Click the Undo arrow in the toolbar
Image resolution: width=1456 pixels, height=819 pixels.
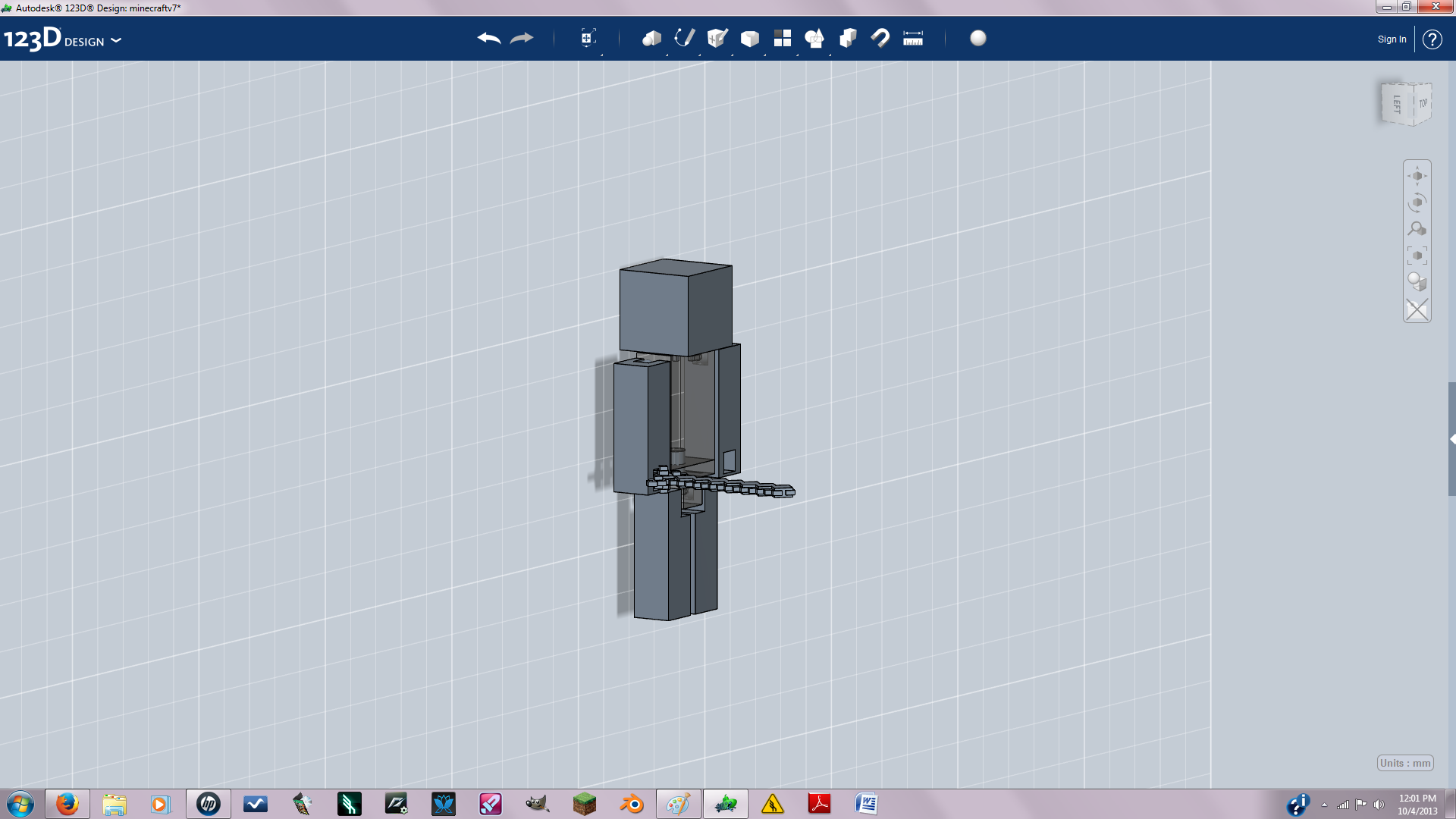(489, 39)
